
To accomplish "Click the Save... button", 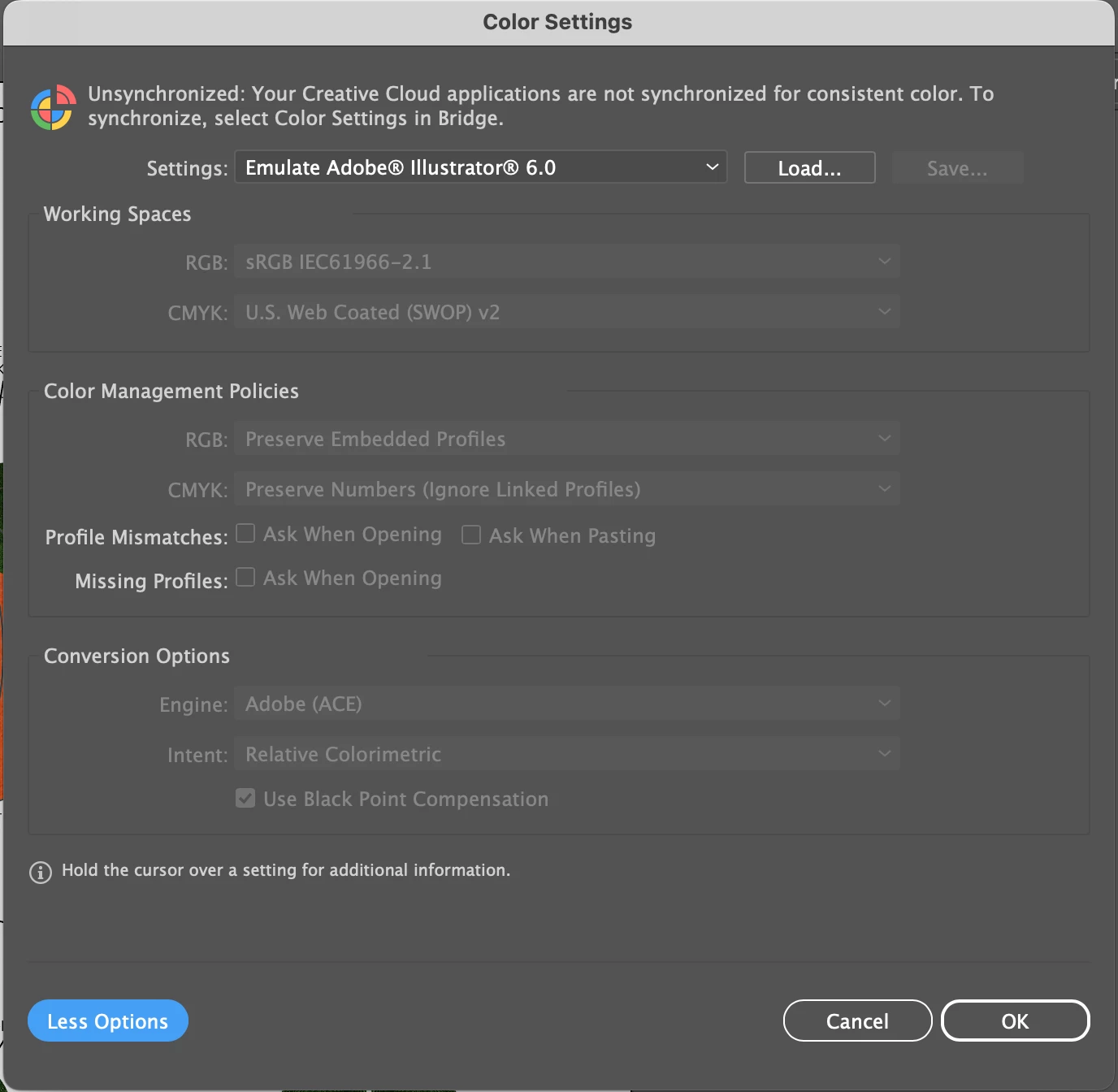I will [x=957, y=168].
